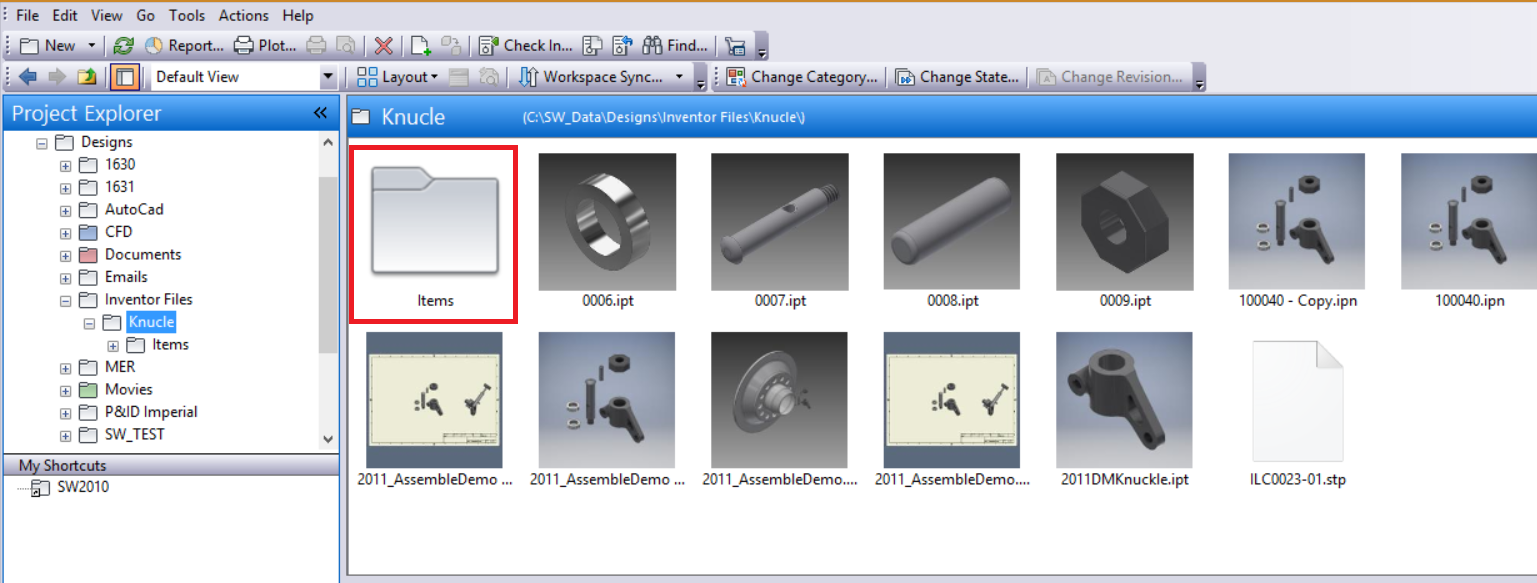The width and height of the screenshot is (1537, 583).
Task: Open the Default View combo box
Action: pos(245,76)
